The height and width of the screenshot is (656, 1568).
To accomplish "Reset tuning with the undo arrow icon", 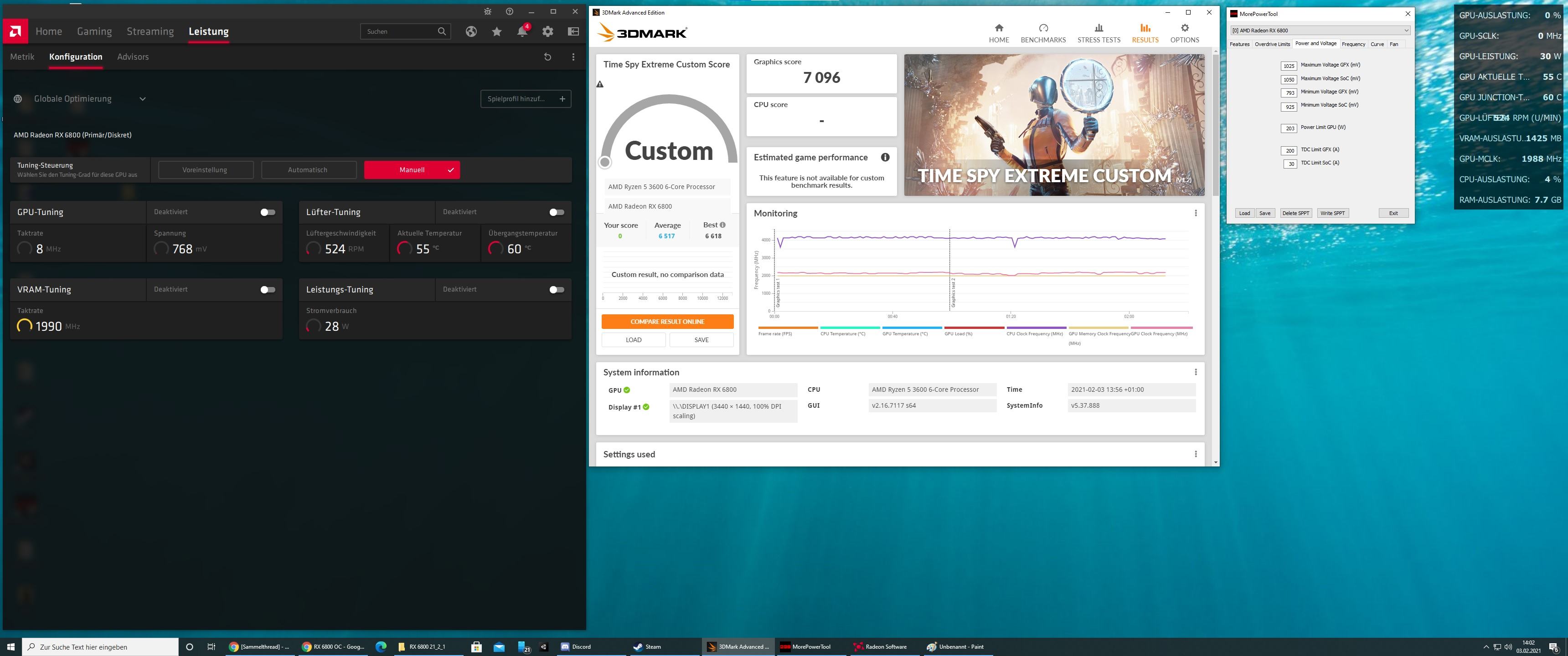I will pos(547,56).
